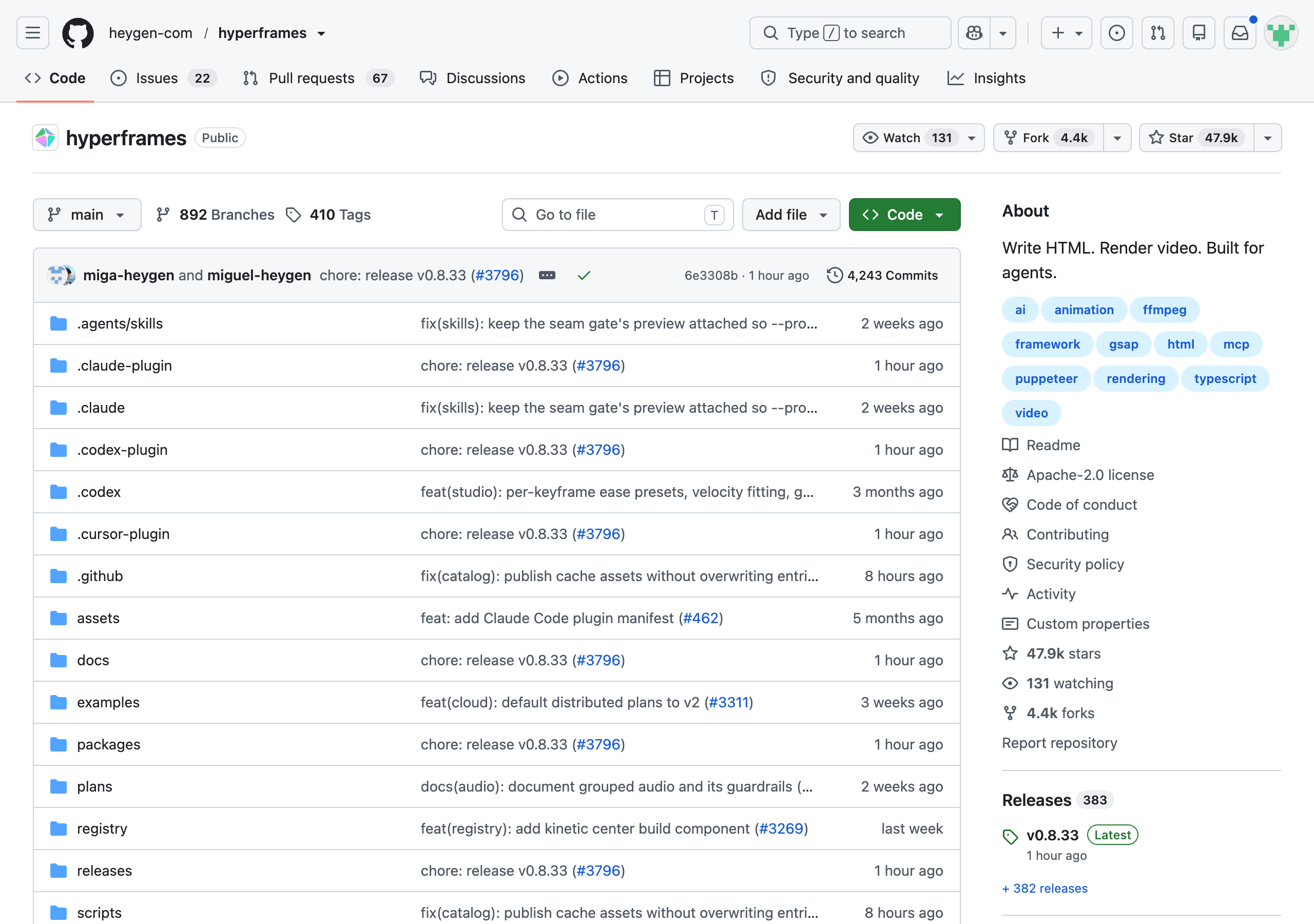Click the v0.8.33 release tag icon

[1010, 836]
